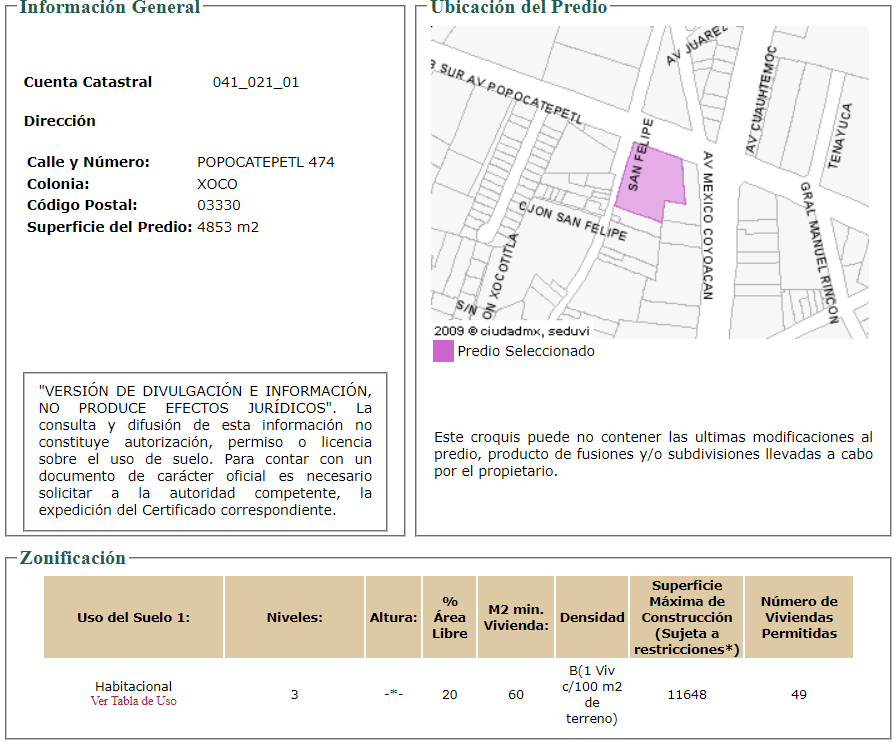
Task: Open the 'Ver Tabla de Uso' link
Action: point(133,701)
